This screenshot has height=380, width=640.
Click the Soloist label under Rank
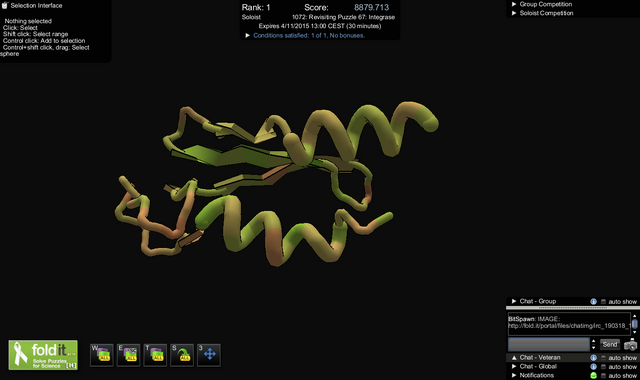pos(251,17)
